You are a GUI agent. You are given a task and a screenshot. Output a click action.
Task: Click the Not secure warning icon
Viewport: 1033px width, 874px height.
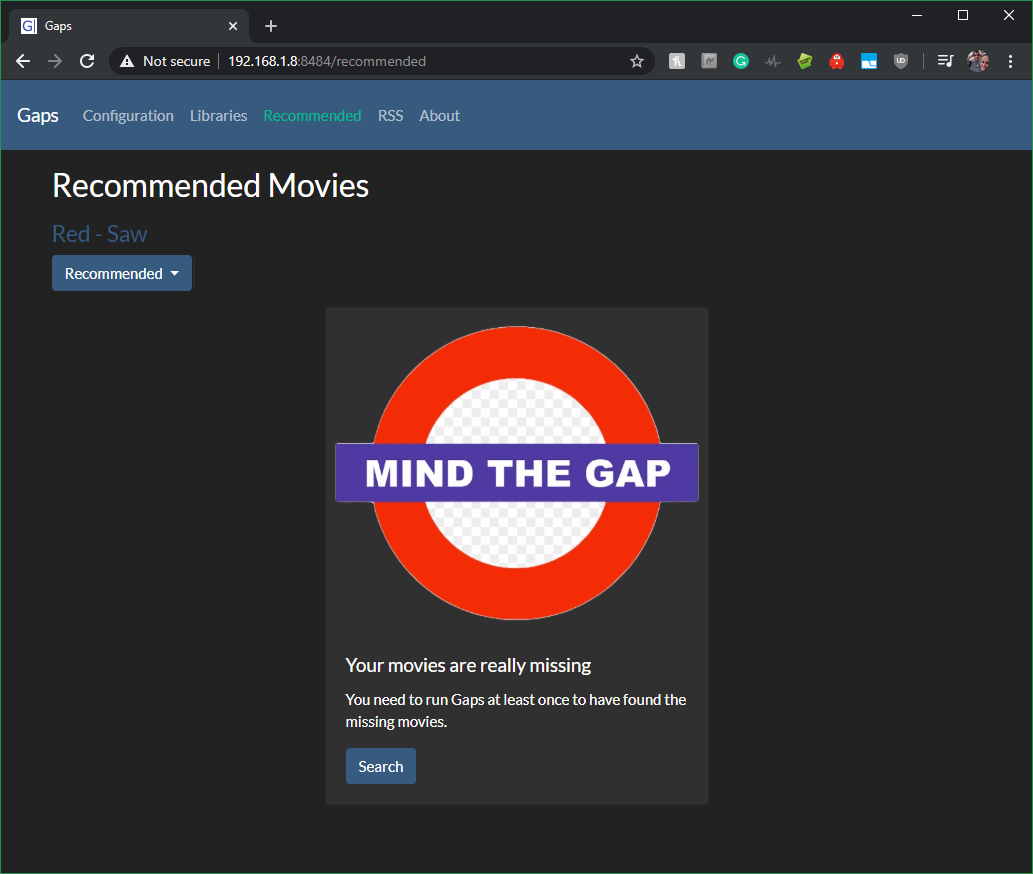[x=127, y=61]
